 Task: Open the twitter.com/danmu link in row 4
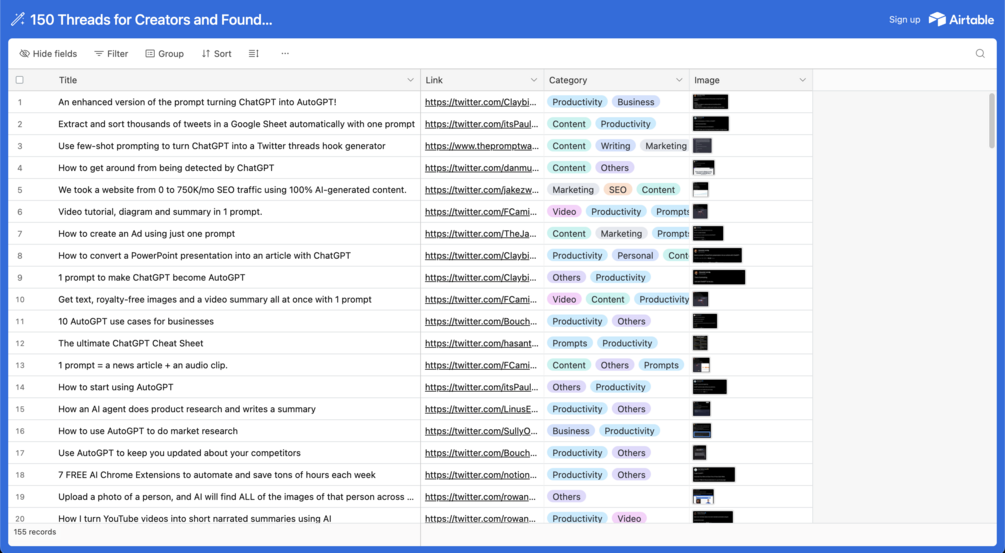[x=481, y=168]
